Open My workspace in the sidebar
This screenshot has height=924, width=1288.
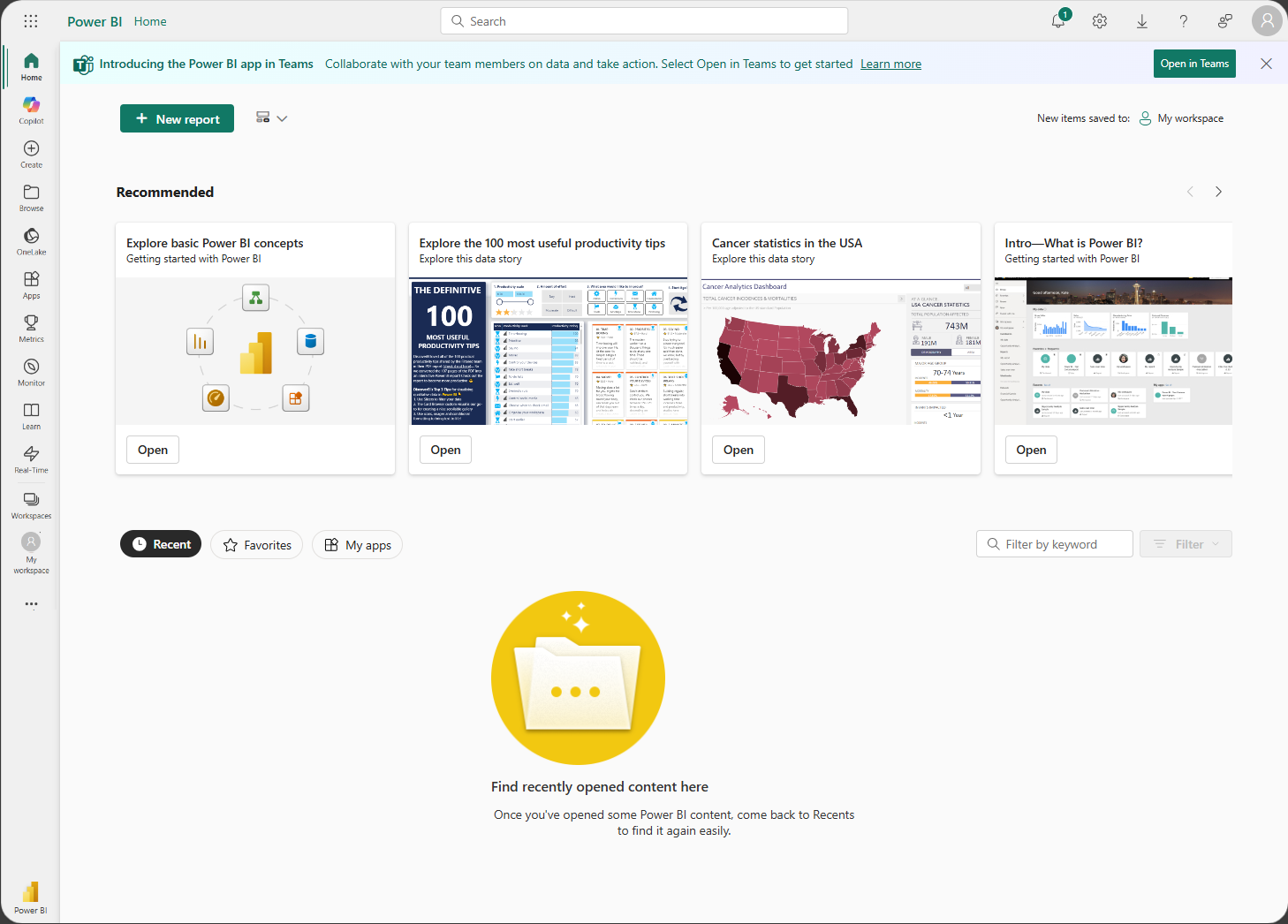[x=31, y=554]
